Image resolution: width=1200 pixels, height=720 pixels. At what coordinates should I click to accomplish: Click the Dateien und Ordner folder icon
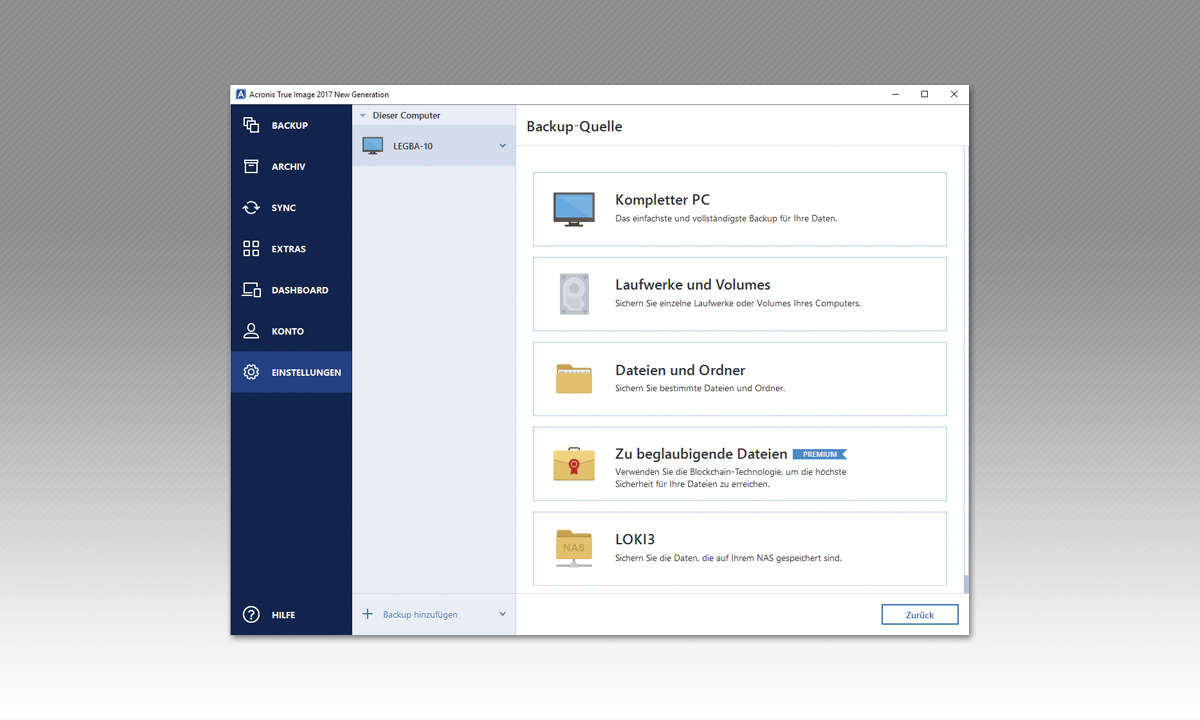pyautogui.click(x=574, y=378)
